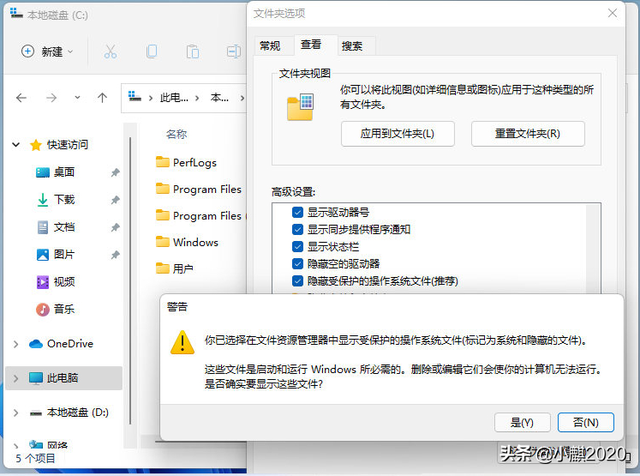This screenshot has height=476, width=640.
Task: Switch to the 搜索 (Search) tab
Action: click(x=352, y=46)
